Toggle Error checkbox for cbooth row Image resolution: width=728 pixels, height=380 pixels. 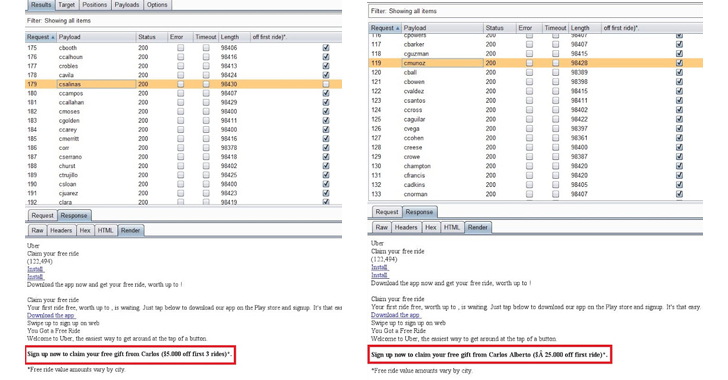[x=181, y=48]
